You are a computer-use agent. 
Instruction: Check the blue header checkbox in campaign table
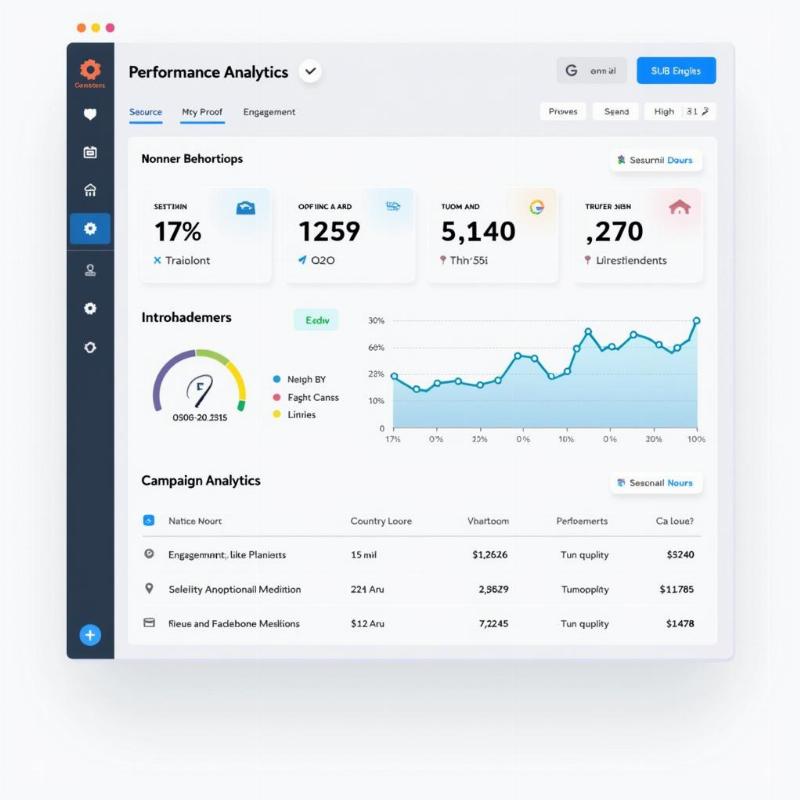pos(149,521)
